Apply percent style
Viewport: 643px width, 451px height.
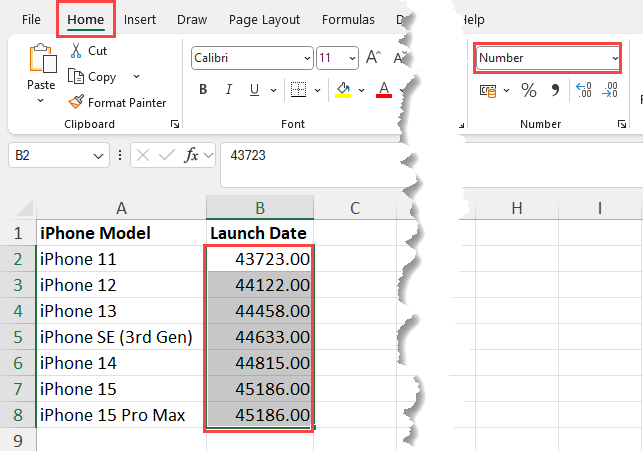[529, 90]
